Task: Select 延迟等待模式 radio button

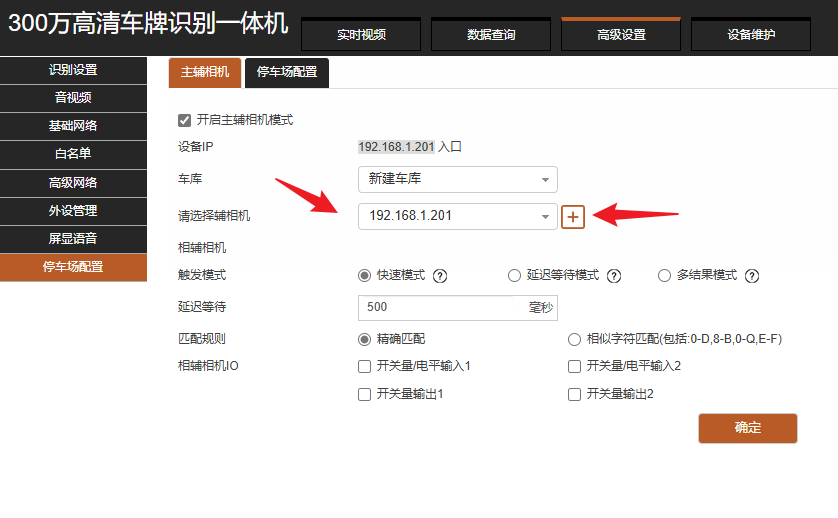Action: click(x=514, y=276)
